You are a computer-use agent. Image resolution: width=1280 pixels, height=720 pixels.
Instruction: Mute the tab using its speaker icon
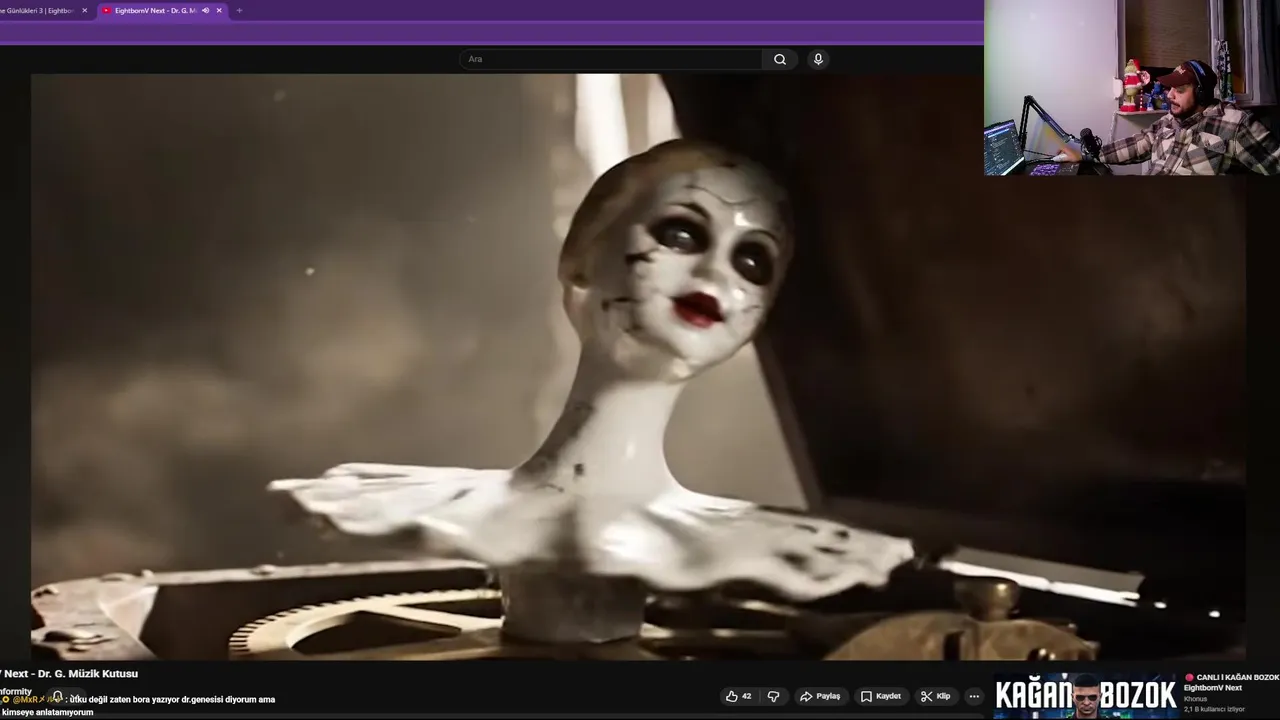pyautogui.click(x=205, y=11)
